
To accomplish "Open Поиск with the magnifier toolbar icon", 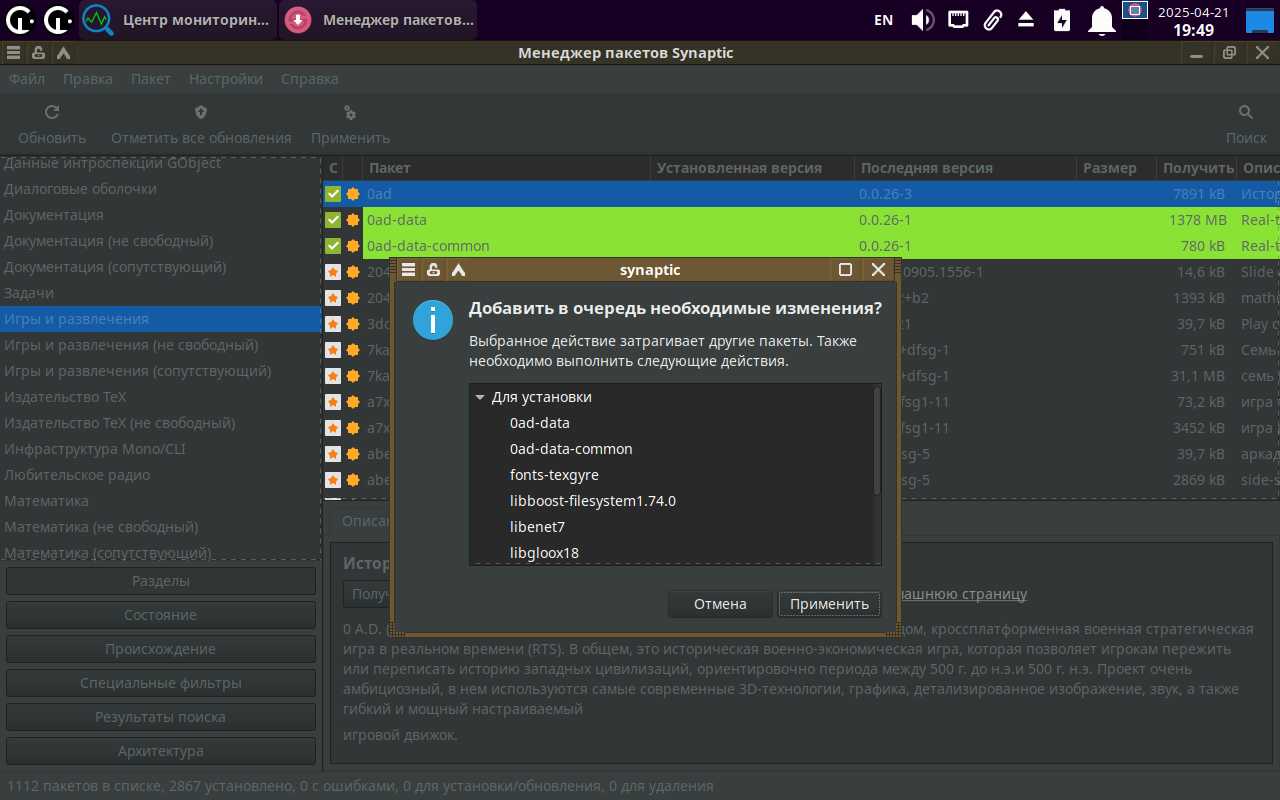I will [x=1246, y=113].
